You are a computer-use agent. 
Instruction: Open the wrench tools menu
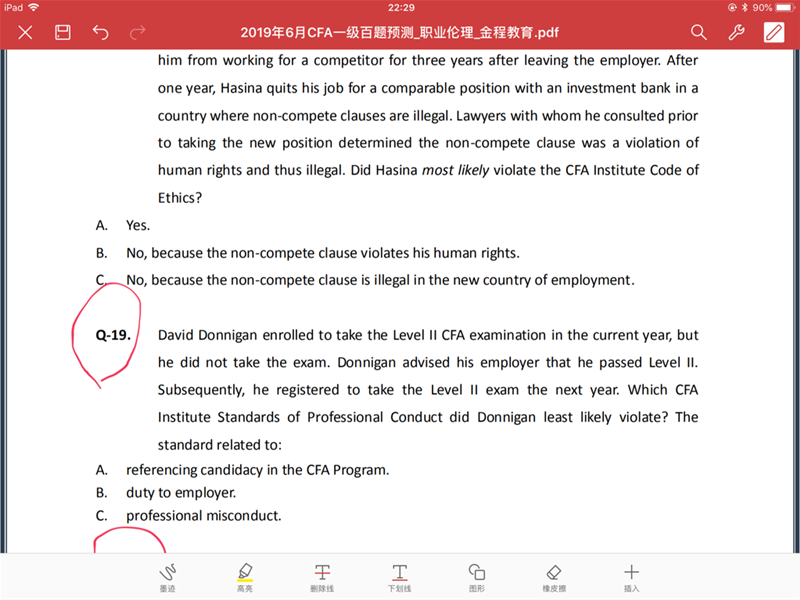point(736,33)
